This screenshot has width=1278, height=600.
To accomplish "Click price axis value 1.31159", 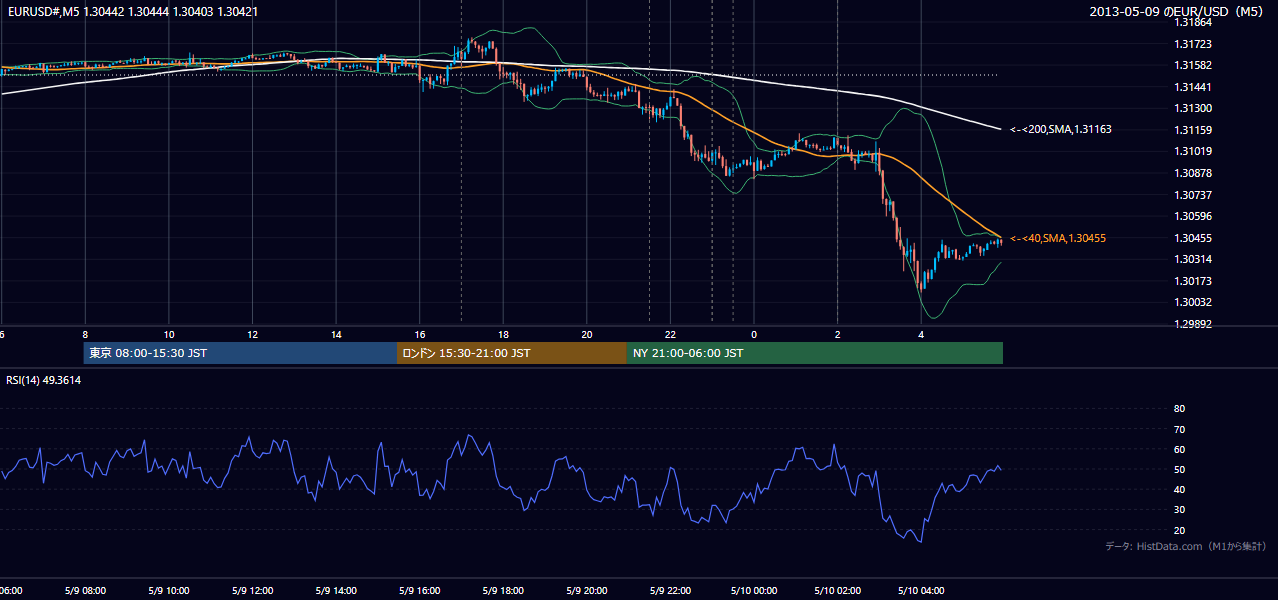I will point(1194,130).
